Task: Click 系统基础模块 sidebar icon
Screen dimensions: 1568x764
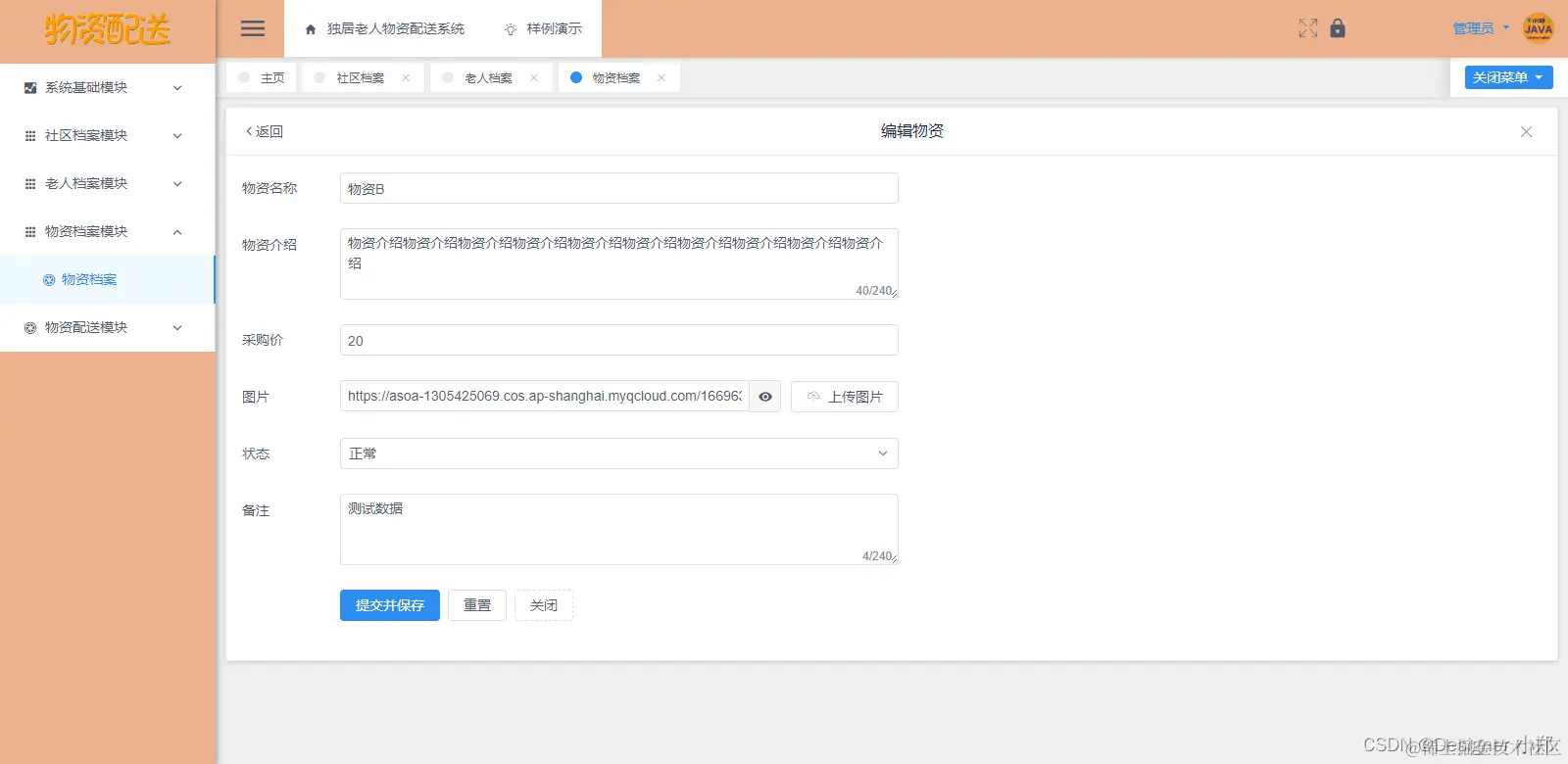Action: [30, 88]
